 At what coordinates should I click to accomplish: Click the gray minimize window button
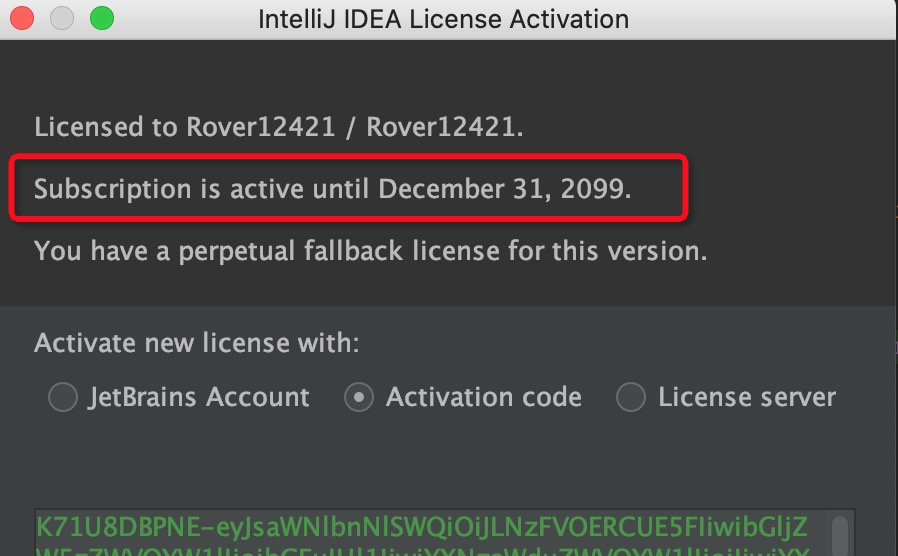point(62,19)
